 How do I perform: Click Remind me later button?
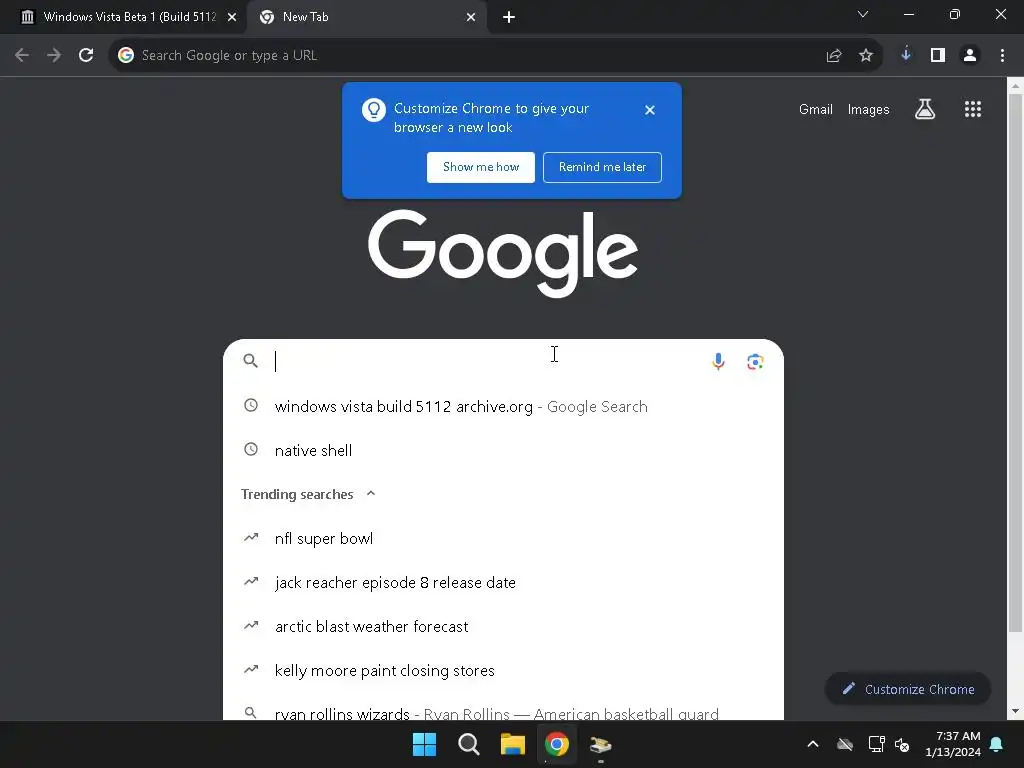click(602, 167)
